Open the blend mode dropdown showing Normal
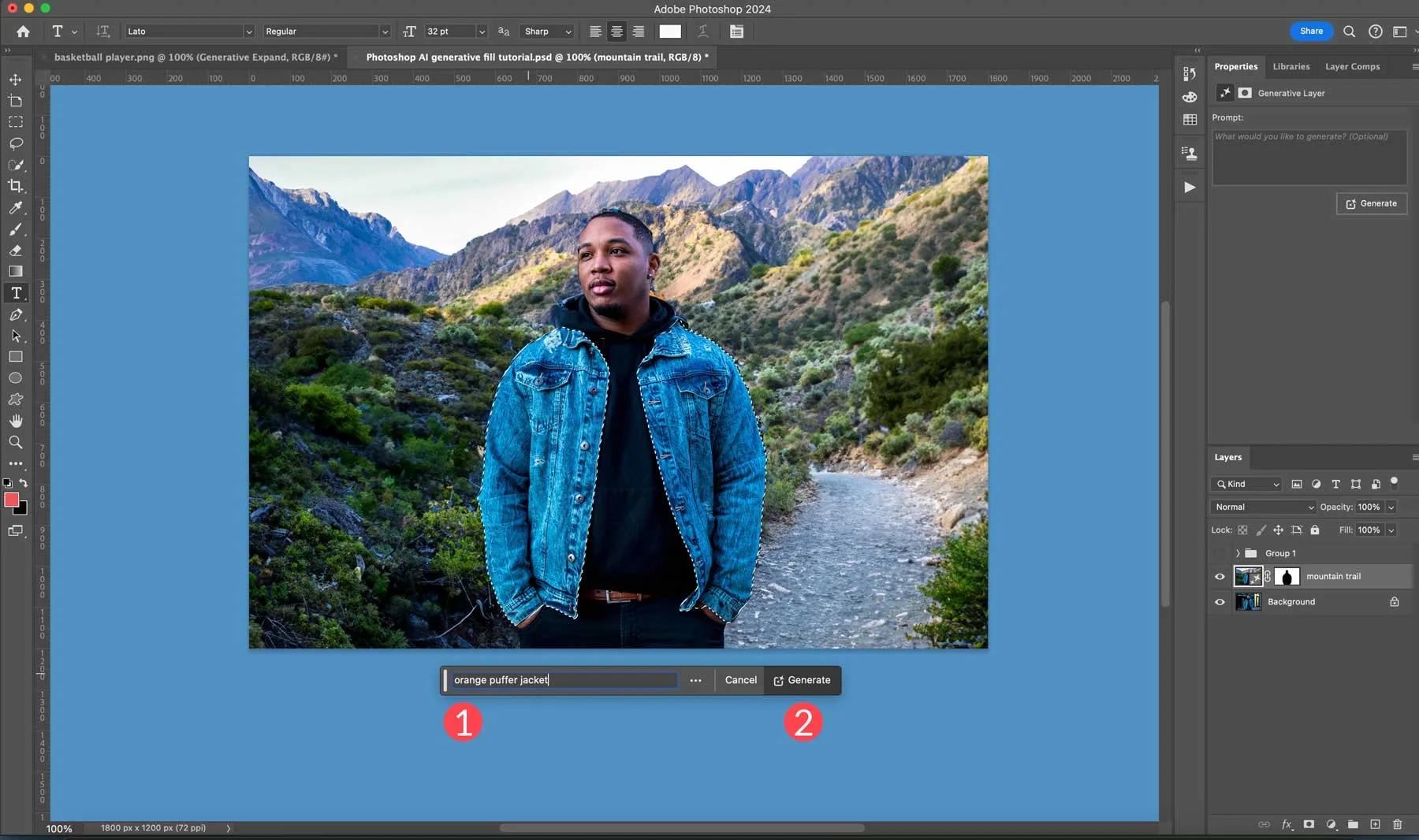The width and height of the screenshot is (1419, 840). point(1260,507)
